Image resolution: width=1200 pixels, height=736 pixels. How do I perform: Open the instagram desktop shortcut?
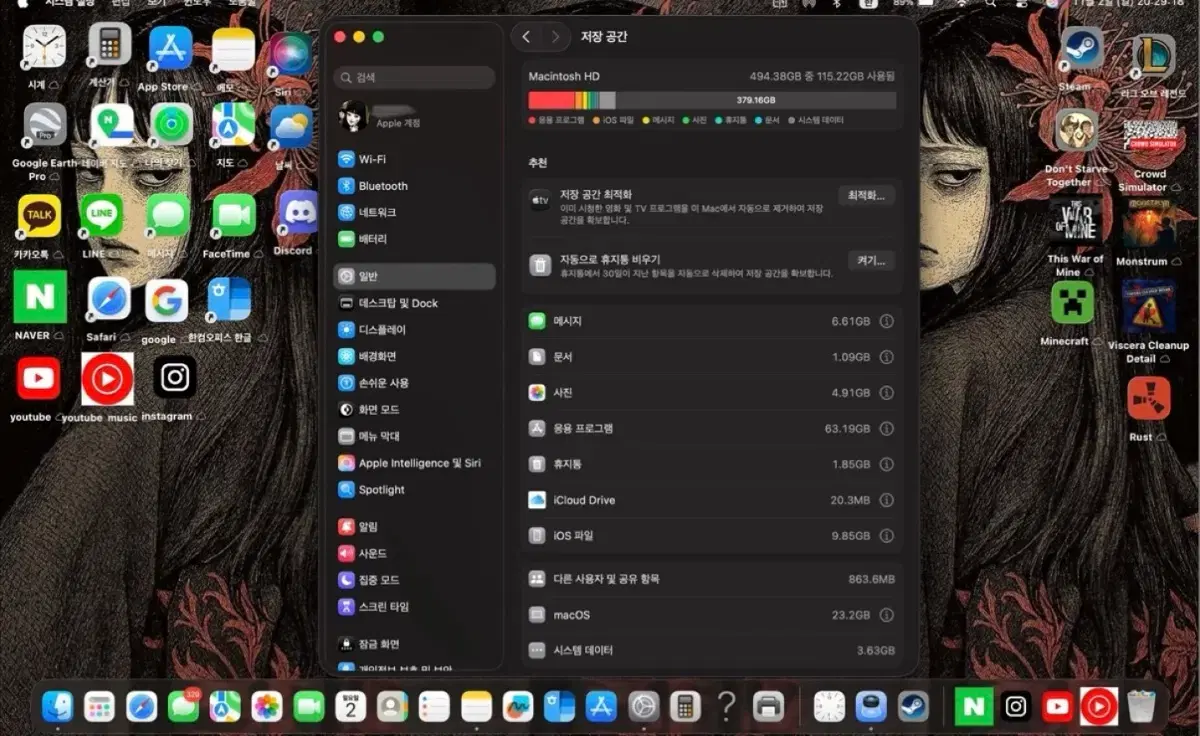point(175,377)
